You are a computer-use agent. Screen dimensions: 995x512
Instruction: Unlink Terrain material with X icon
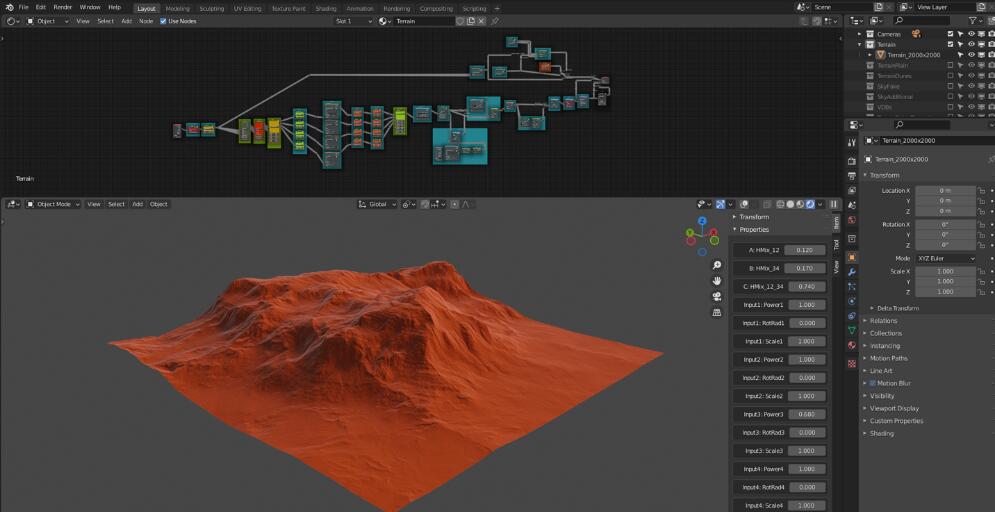[x=482, y=21]
